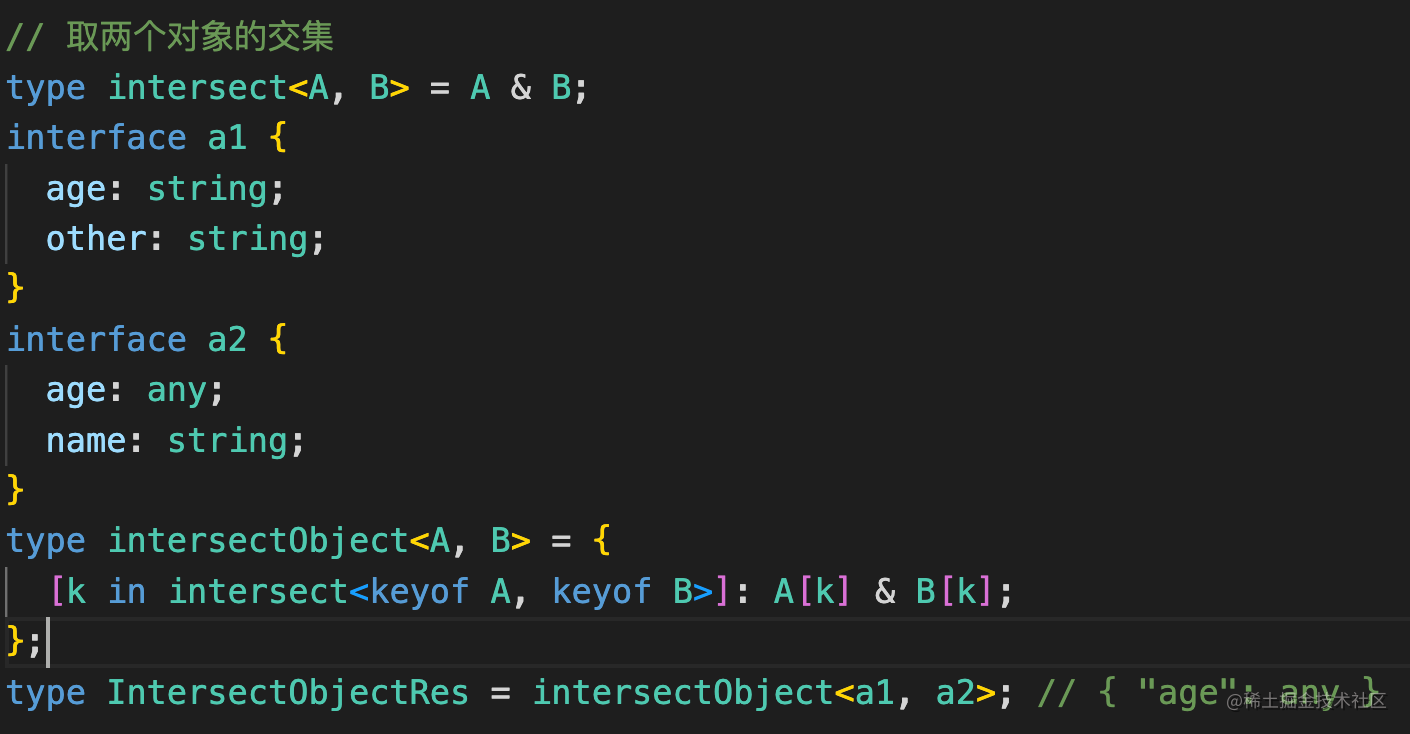Click the a2 interface name

click(x=227, y=340)
